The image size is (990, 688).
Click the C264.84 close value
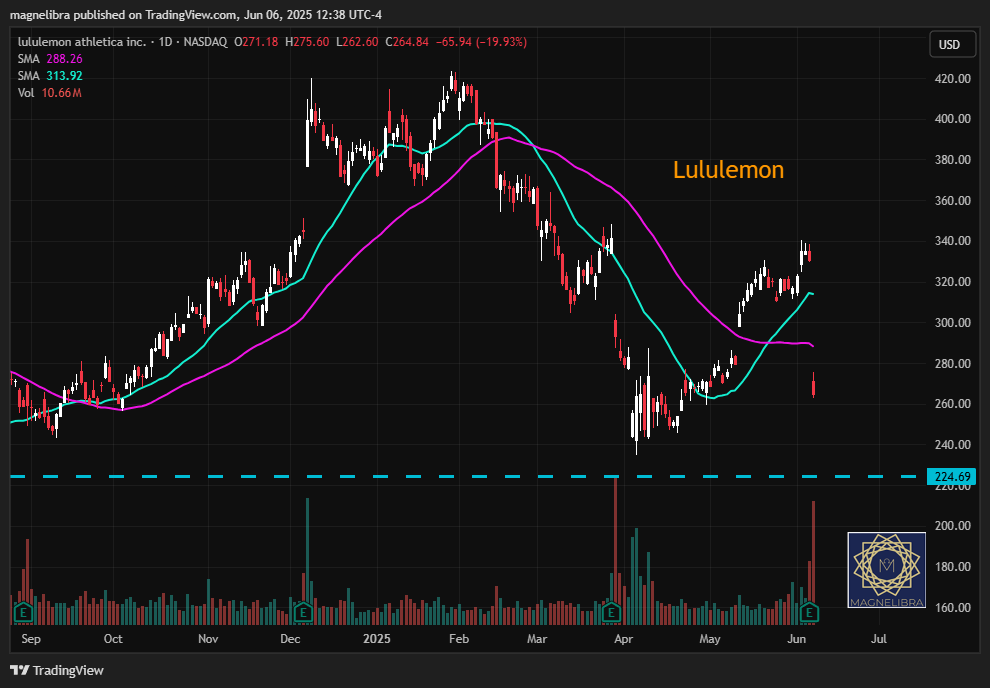(407, 42)
